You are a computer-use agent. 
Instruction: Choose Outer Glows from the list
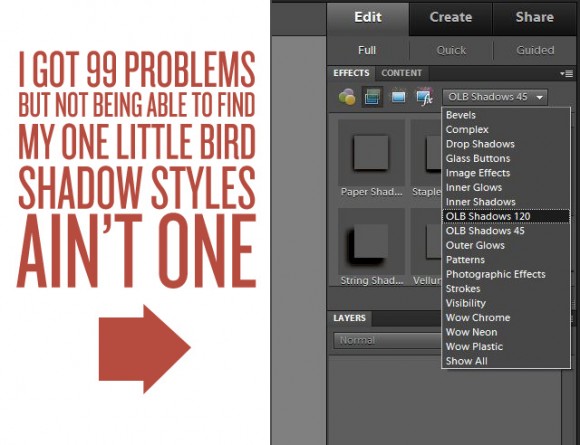click(506, 245)
